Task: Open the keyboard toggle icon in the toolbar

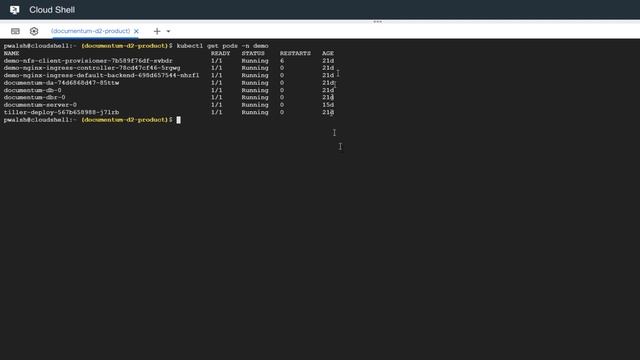Action: [x=15, y=31]
